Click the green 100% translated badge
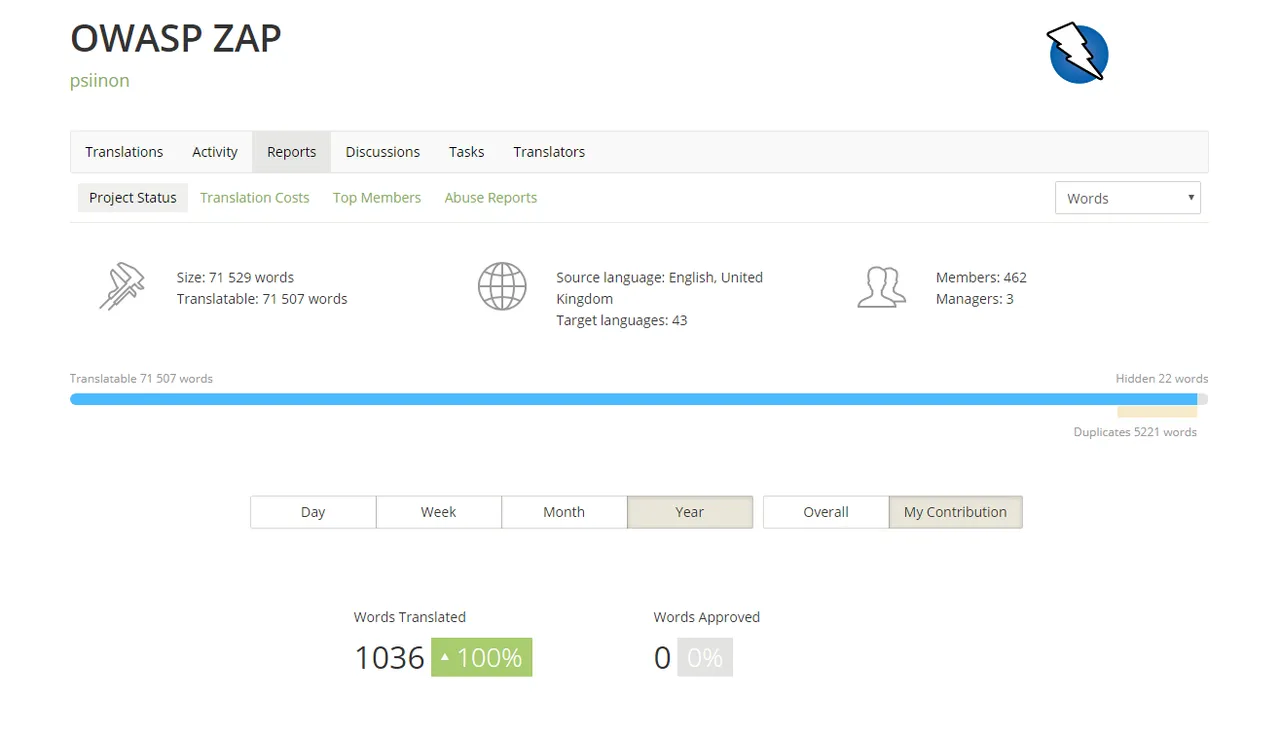Screen dimensions: 1280x739 tap(482, 657)
